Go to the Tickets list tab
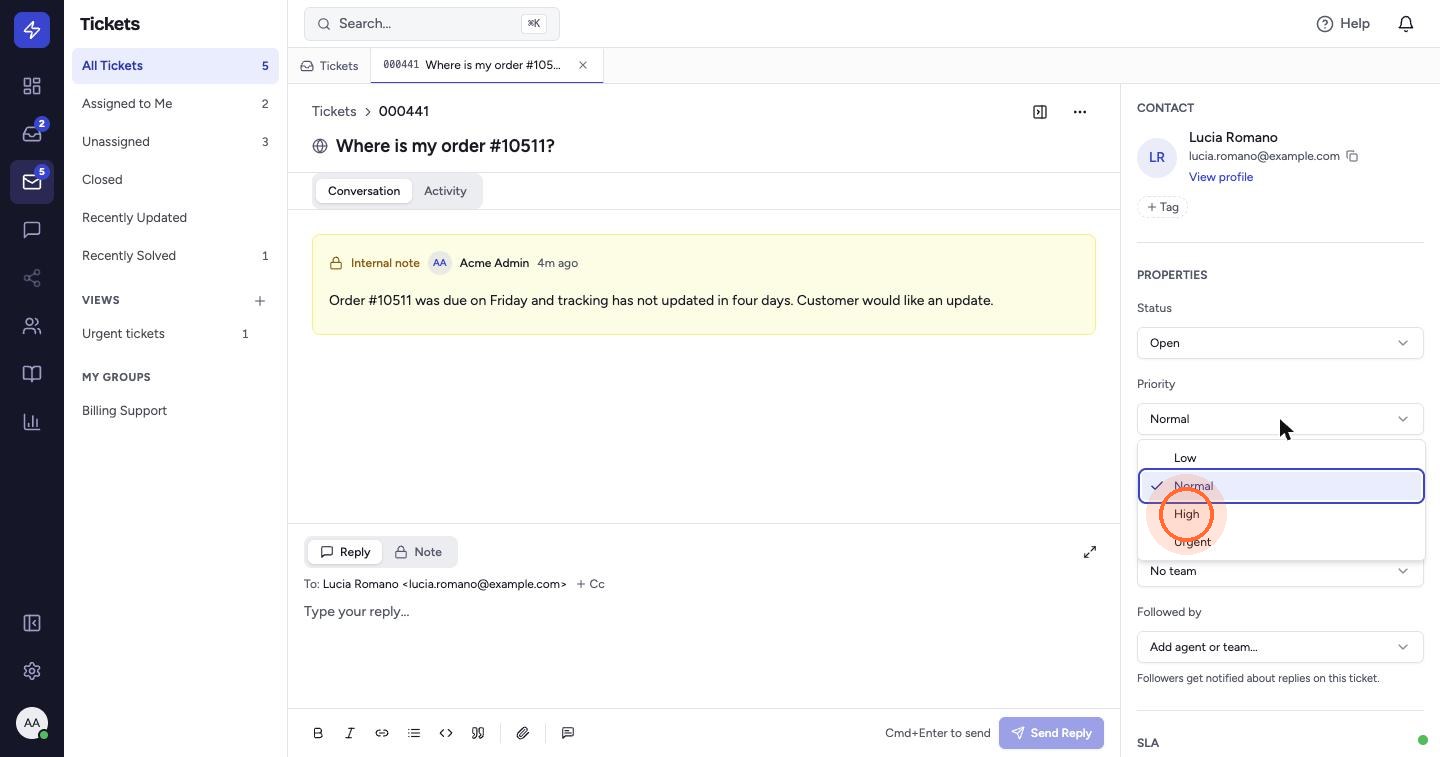The image size is (1440, 757). [329, 66]
